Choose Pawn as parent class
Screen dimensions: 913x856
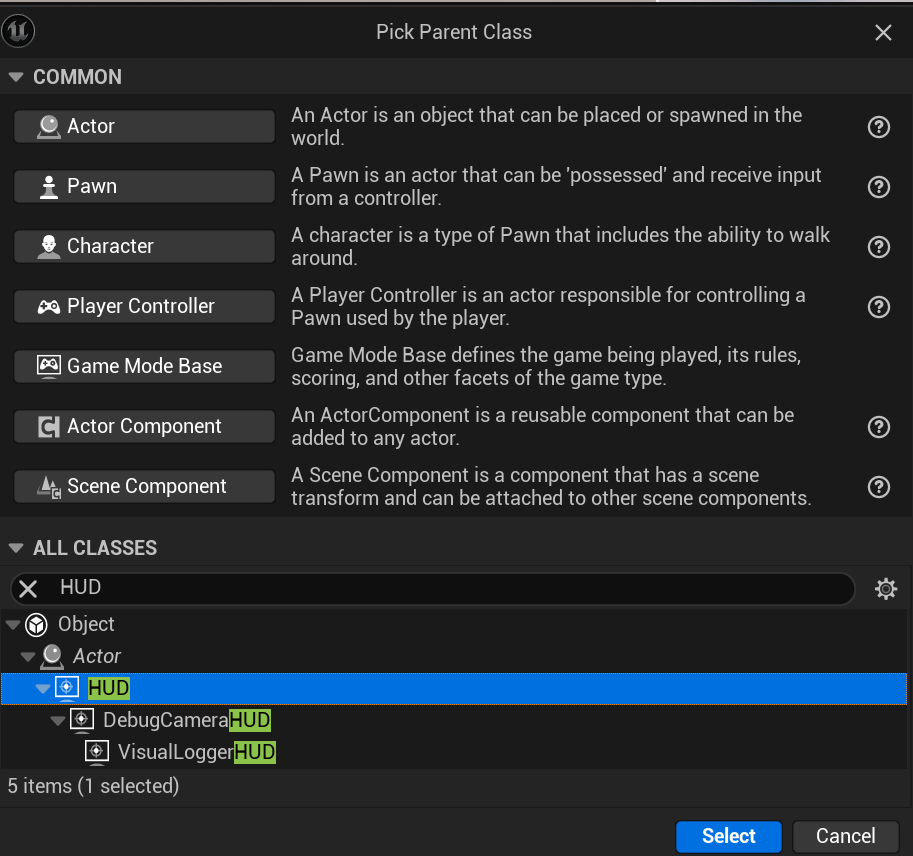pos(144,186)
